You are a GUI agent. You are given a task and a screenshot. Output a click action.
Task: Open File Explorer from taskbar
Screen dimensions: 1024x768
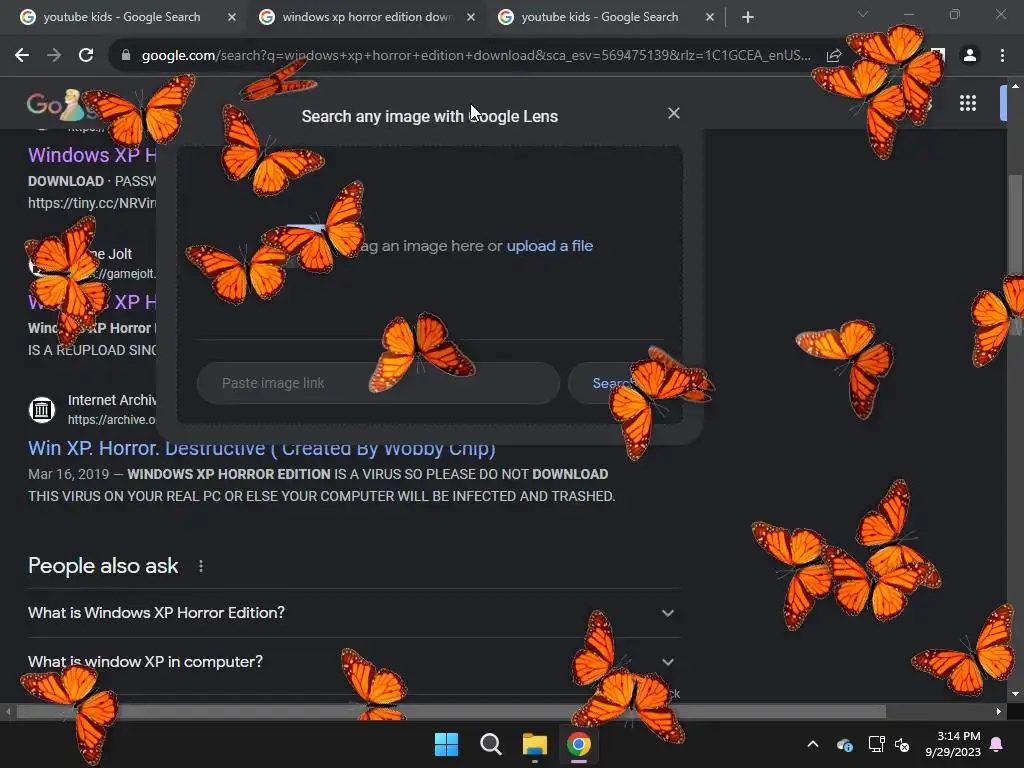535,744
